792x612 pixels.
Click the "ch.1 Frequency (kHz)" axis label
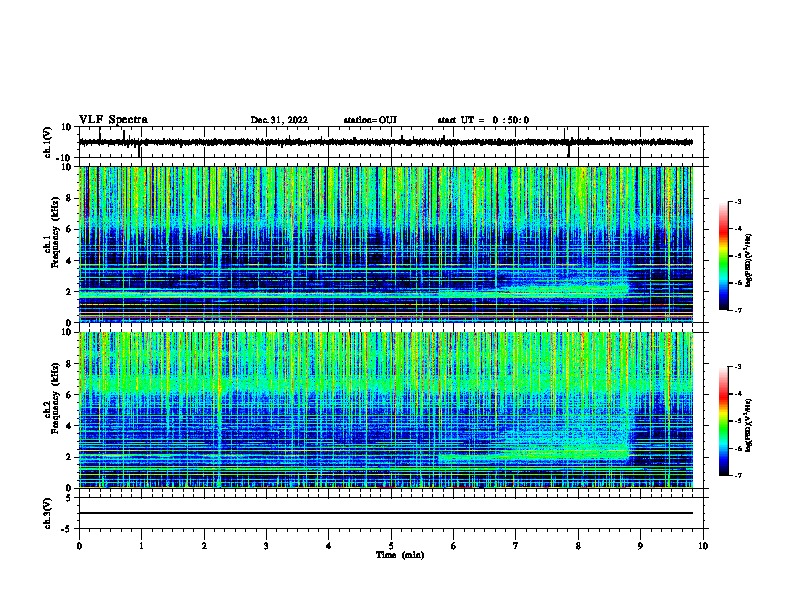52,232
